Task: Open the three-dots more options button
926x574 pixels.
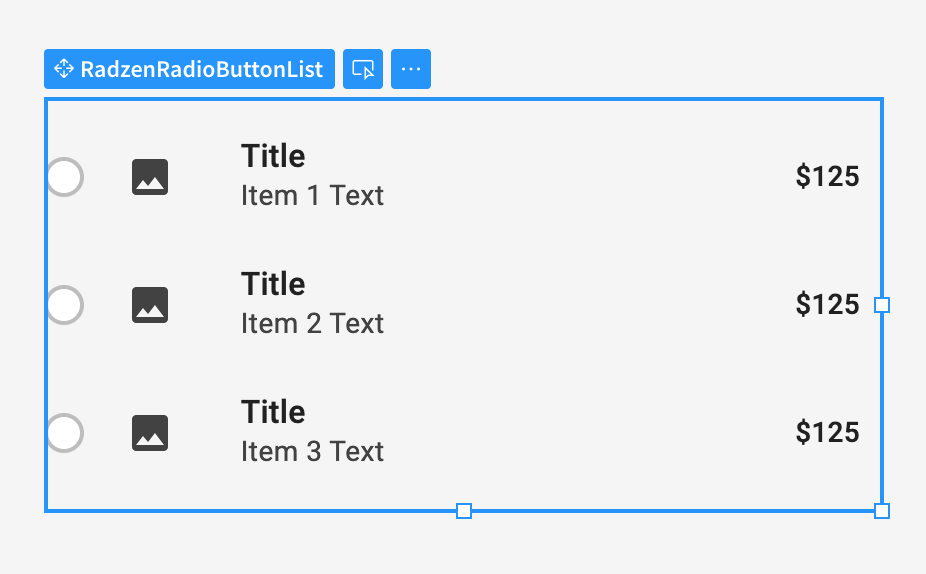Action: (x=411, y=69)
